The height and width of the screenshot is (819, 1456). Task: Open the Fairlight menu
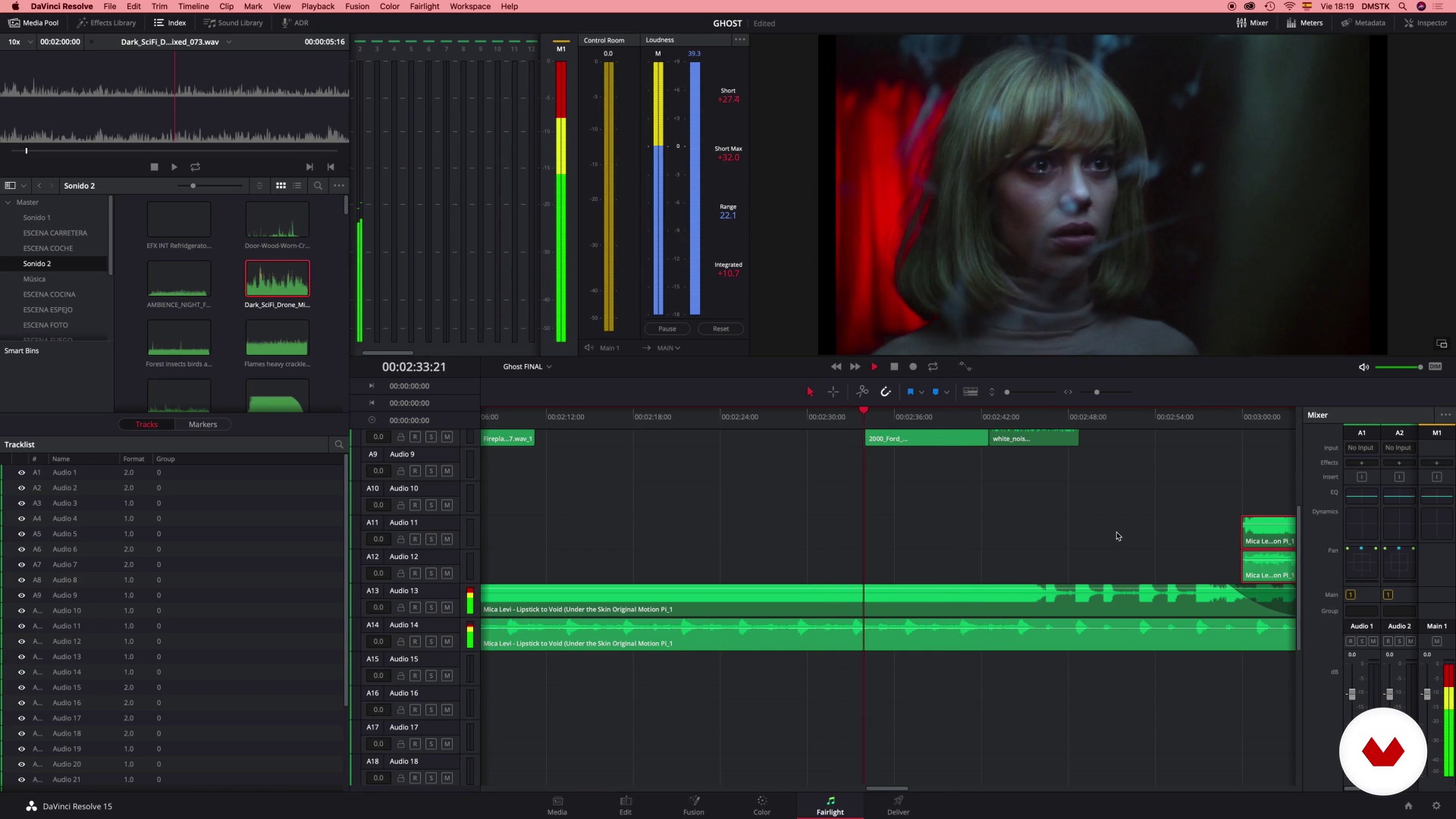pos(424,6)
